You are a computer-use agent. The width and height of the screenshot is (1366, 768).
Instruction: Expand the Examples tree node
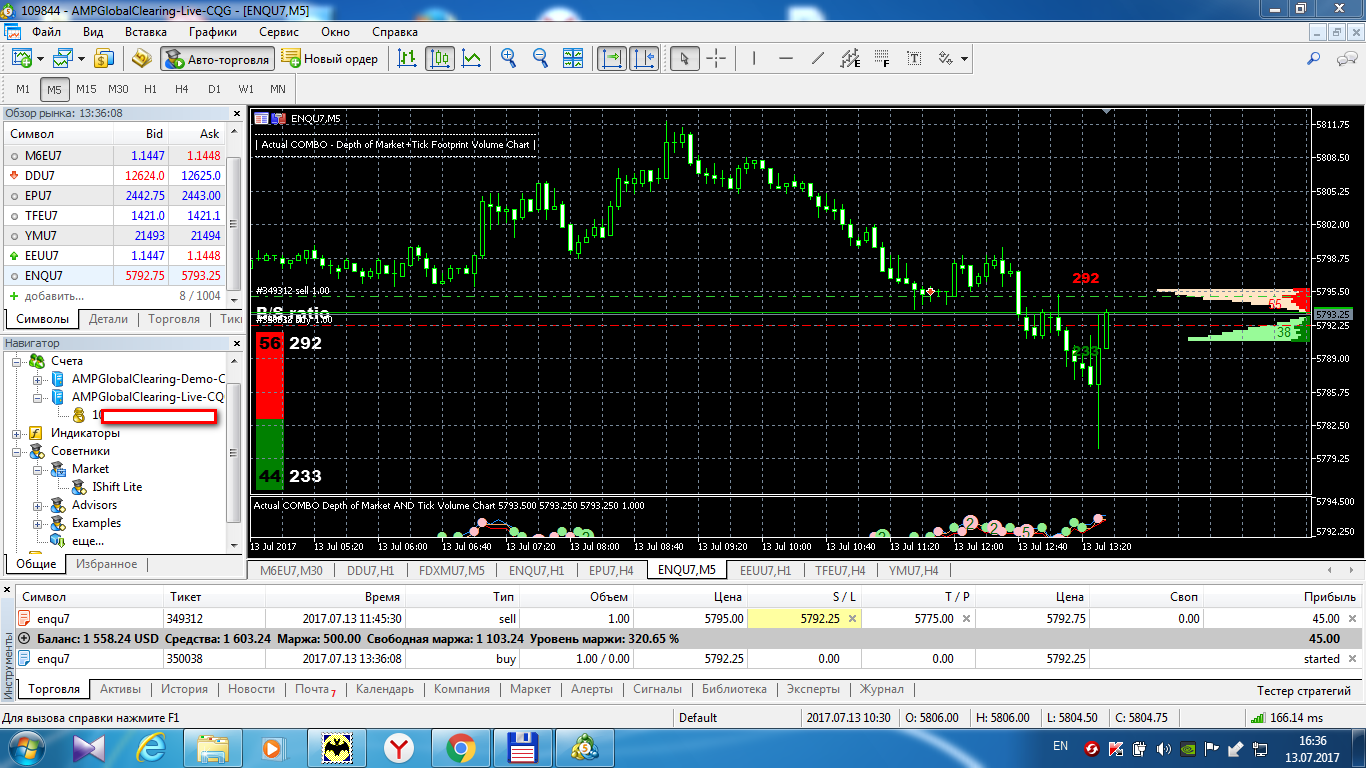point(37,523)
